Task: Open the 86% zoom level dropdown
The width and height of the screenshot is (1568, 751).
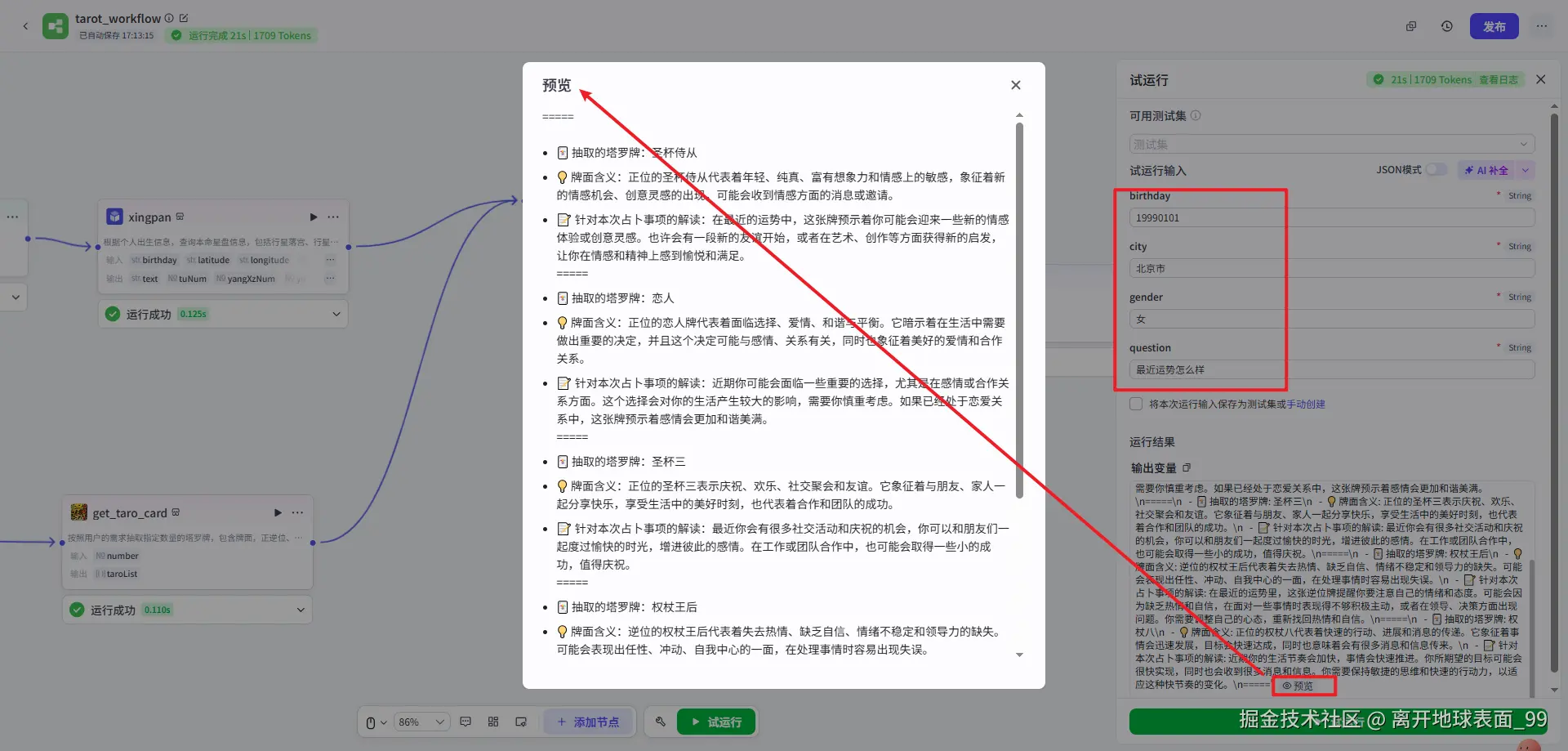Action: click(421, 722)
